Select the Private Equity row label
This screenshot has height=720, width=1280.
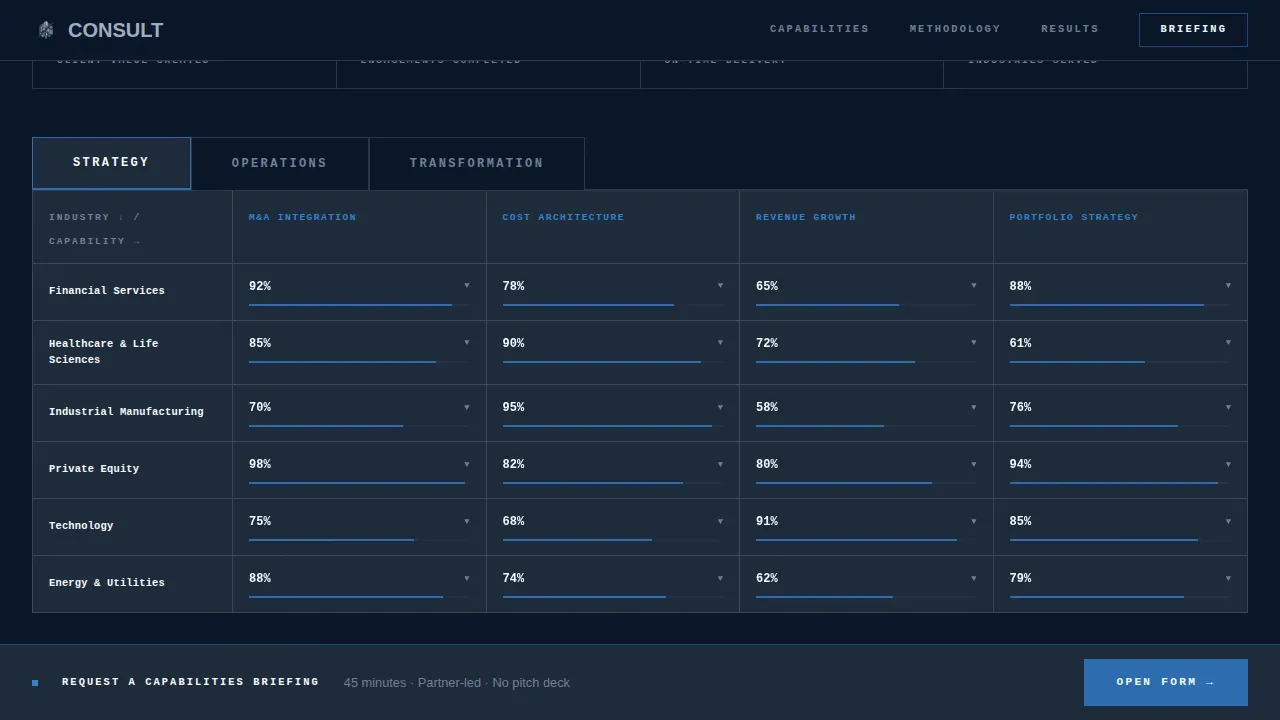pyautogui.click(x=94, y=469)
